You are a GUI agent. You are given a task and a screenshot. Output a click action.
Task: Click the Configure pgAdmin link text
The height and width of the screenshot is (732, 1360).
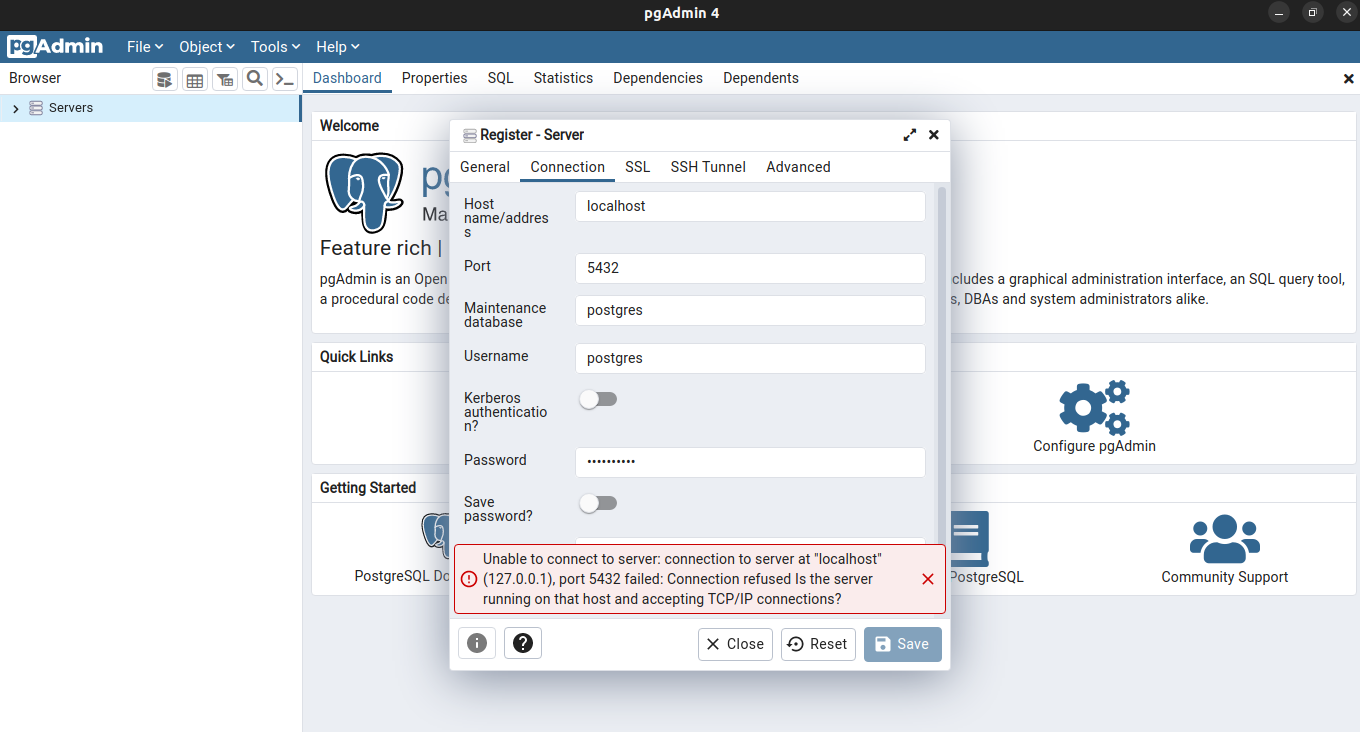pyautogui.click(x=1094, y=446)
